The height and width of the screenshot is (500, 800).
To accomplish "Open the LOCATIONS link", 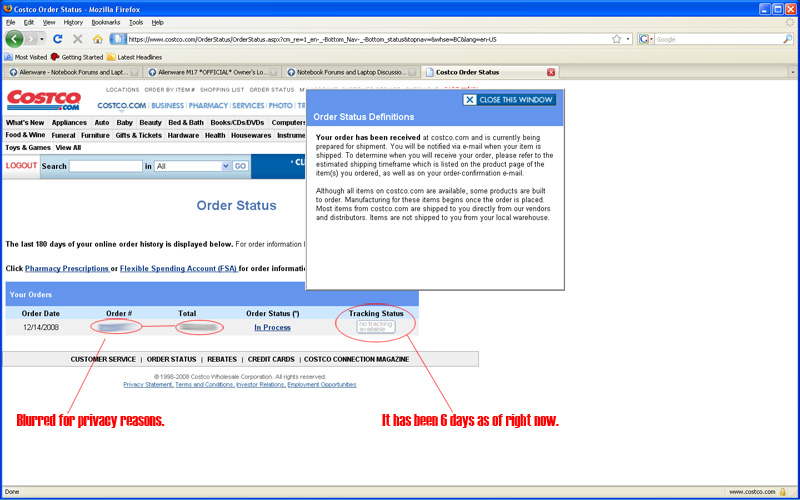I will coord(122,90).
